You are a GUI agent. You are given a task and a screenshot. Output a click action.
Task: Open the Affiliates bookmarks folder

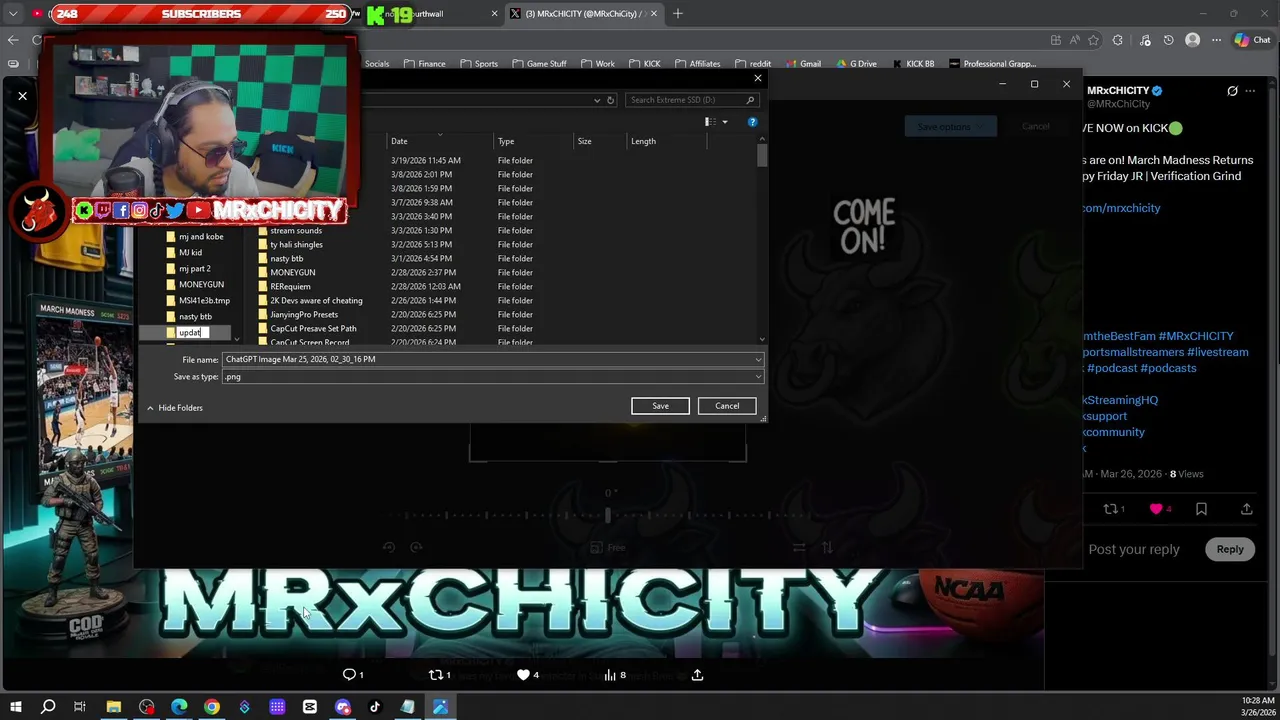(x=697, y=64)
